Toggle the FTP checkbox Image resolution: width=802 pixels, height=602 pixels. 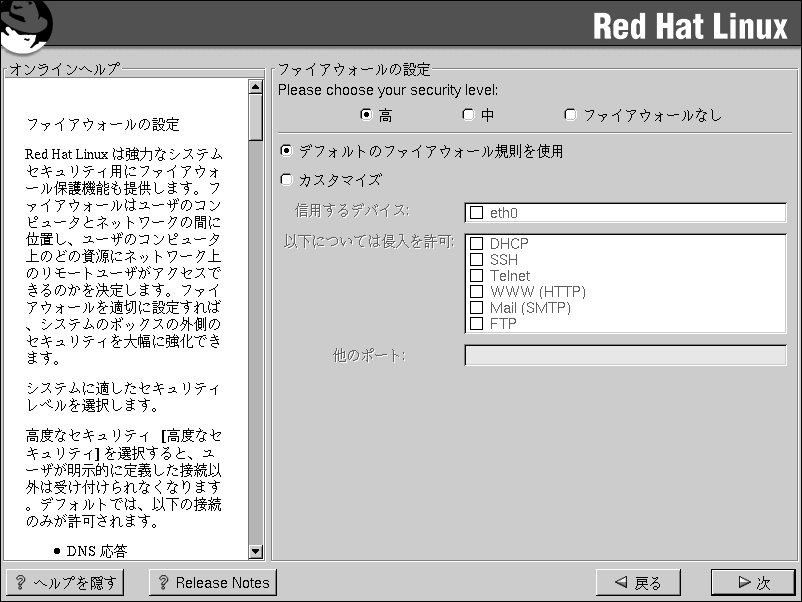[477, 323]
